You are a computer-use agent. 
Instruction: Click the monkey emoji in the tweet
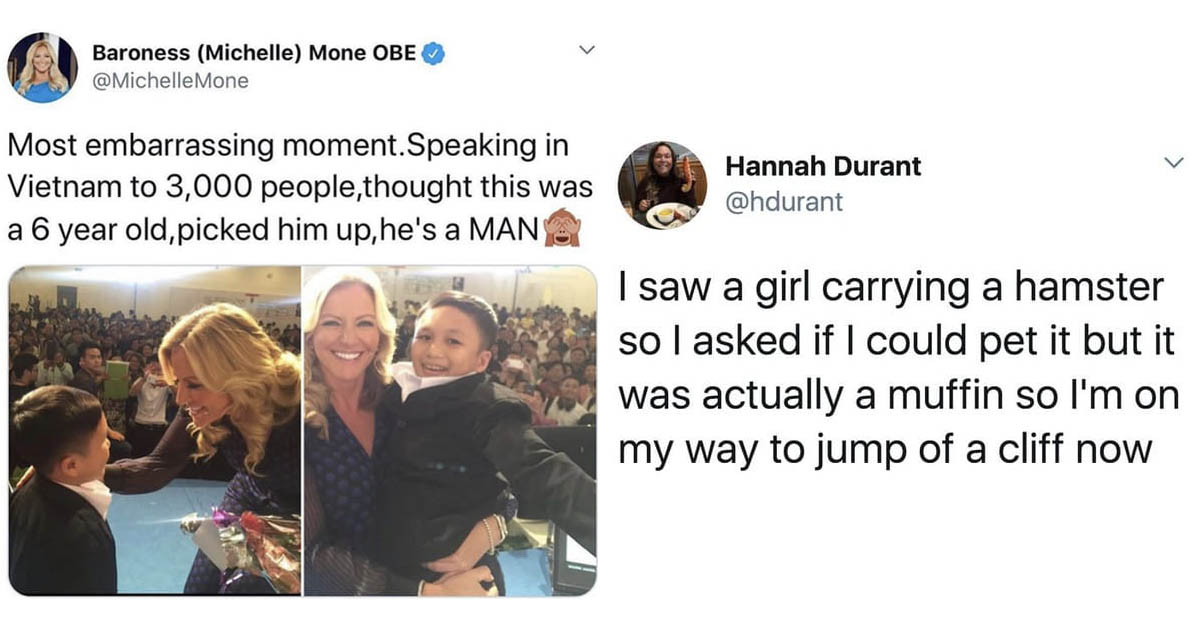[562, 231]
